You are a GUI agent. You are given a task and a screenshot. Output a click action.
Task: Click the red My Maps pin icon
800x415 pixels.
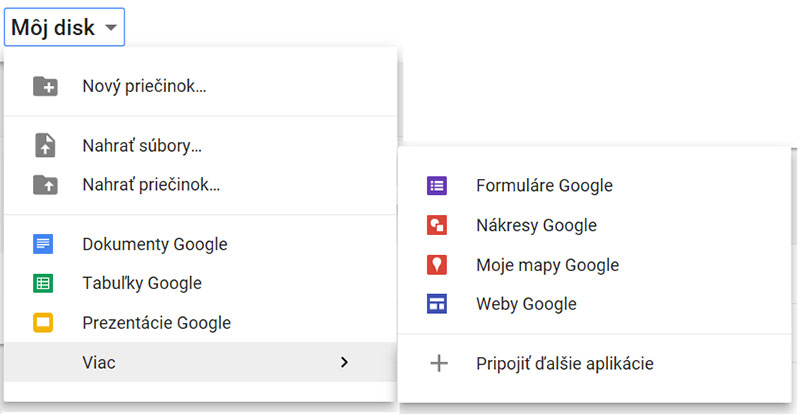[x=437, y=264]
